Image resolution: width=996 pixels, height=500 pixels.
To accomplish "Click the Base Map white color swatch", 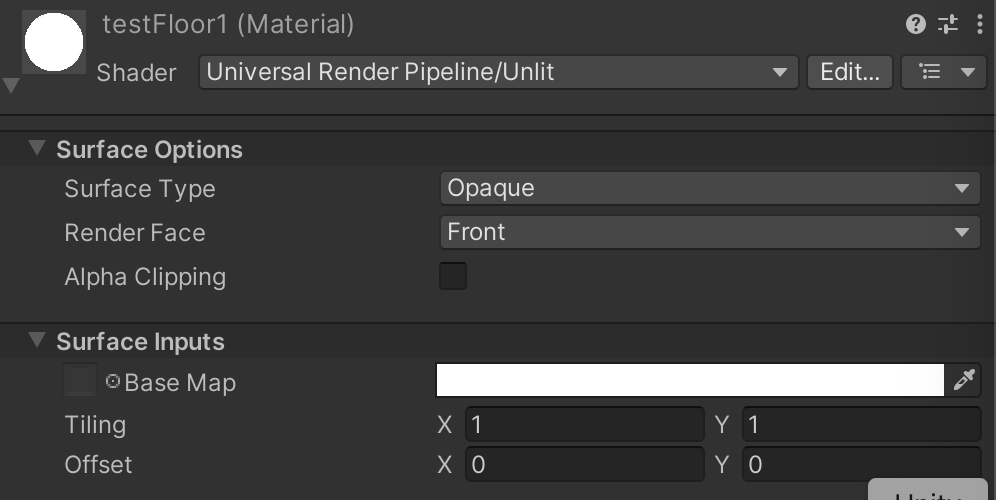I will [x=690, y=380].
